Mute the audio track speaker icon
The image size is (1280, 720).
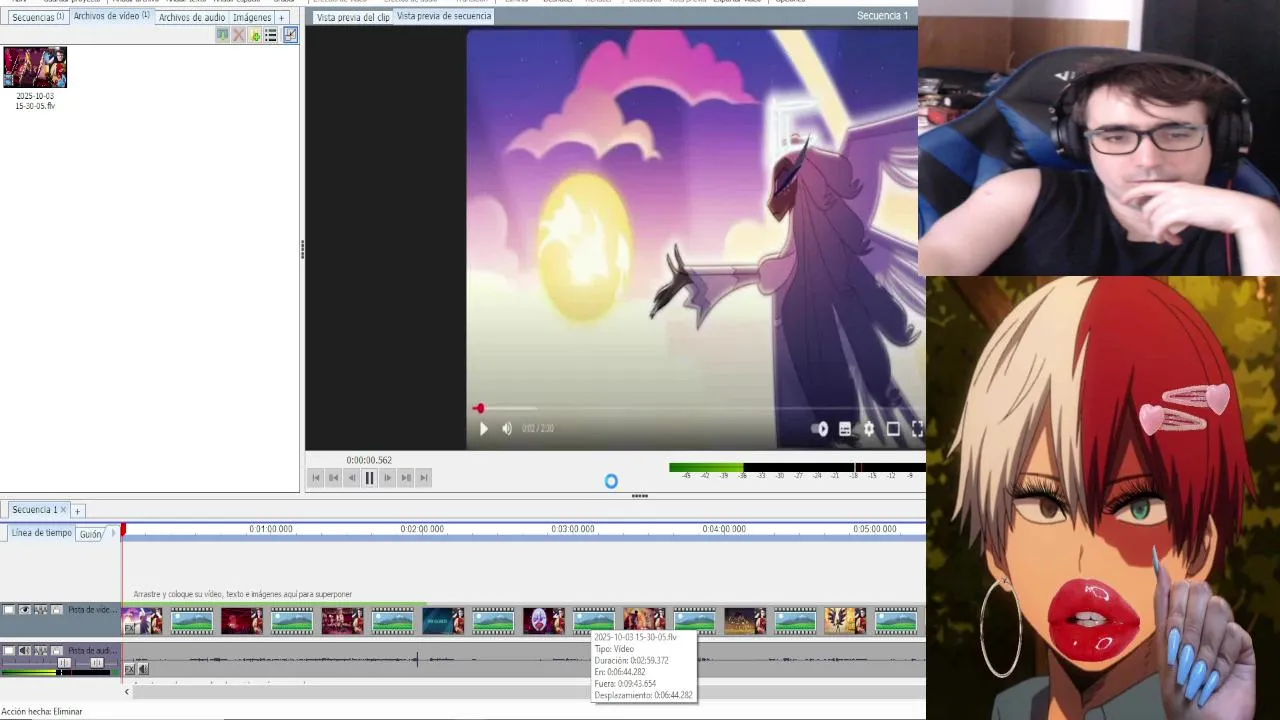click(25, 651)
